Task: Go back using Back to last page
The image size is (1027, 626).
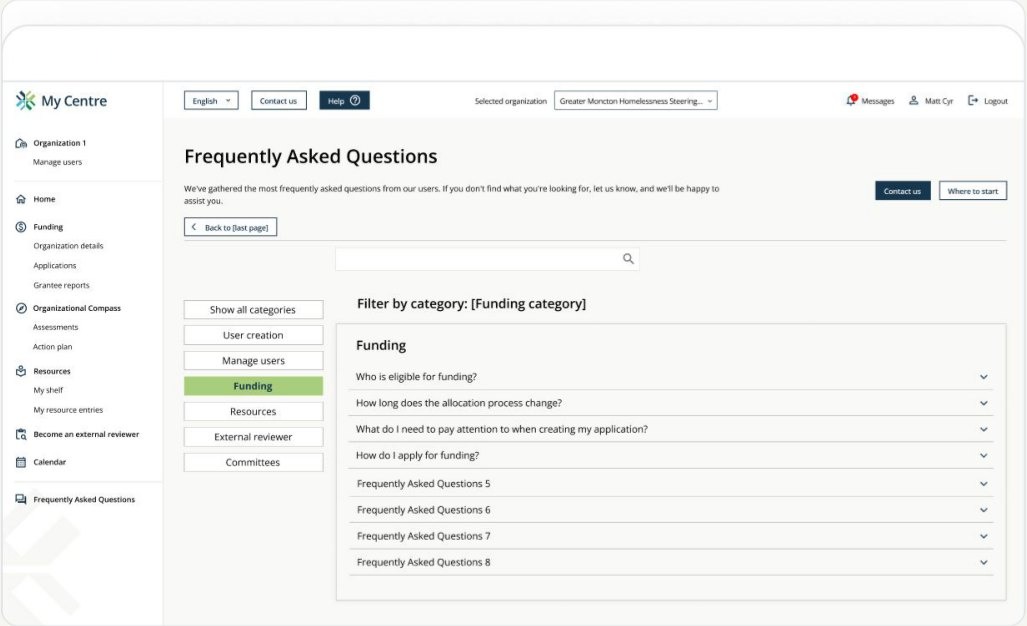Action: coord(231,227)
